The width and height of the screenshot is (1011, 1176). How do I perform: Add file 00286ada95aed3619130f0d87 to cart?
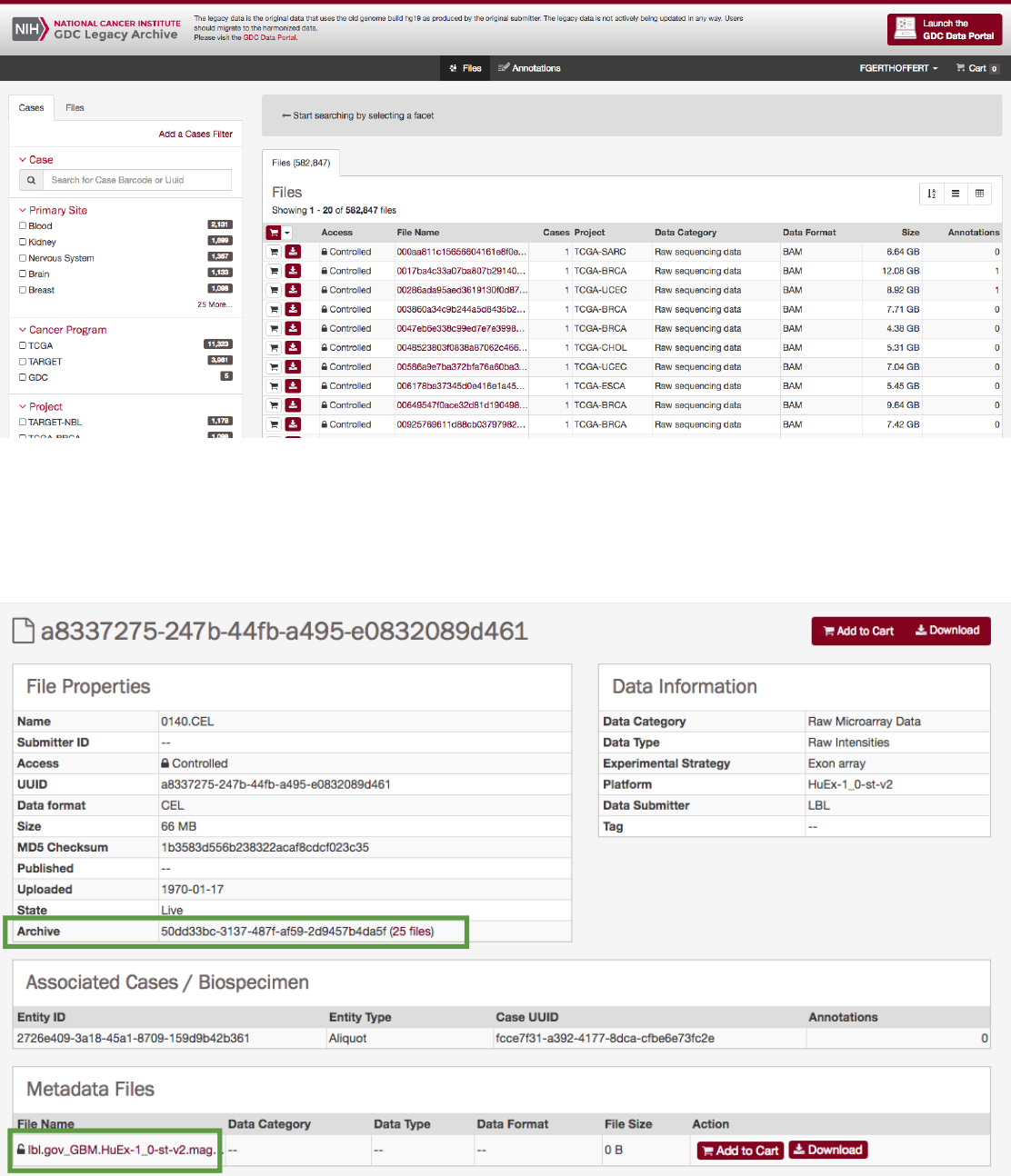(274, 290)
